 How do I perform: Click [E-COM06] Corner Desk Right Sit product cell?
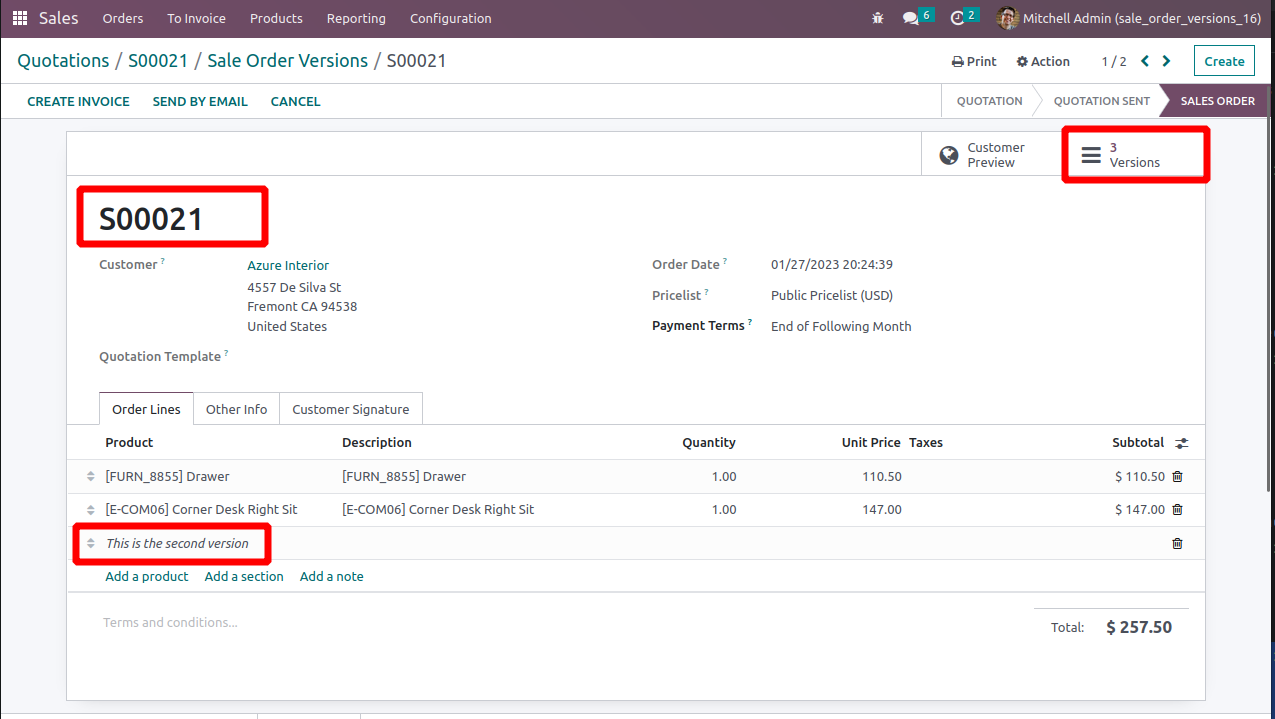click(201, 510)
